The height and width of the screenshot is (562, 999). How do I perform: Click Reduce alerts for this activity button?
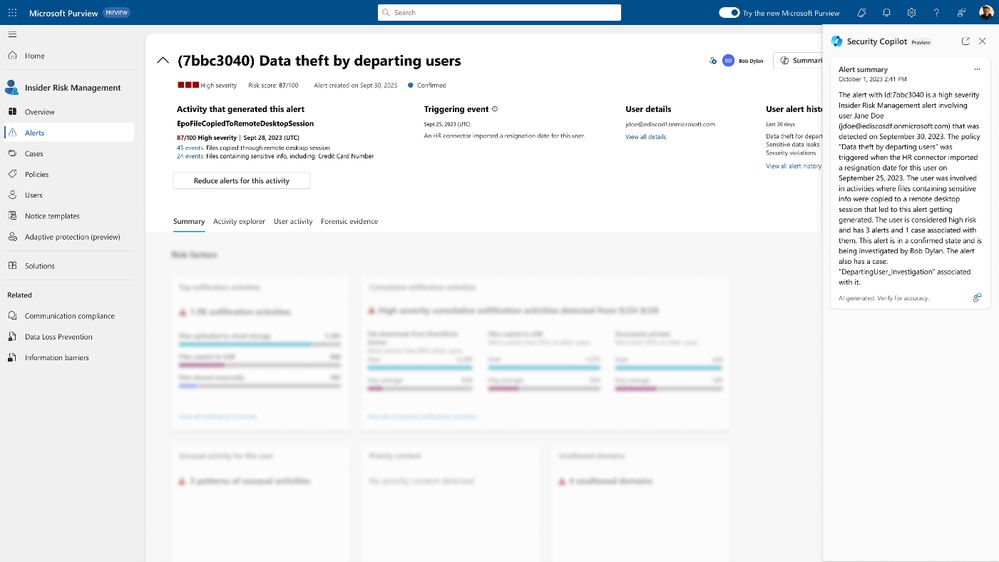click(x=241, y=180)
